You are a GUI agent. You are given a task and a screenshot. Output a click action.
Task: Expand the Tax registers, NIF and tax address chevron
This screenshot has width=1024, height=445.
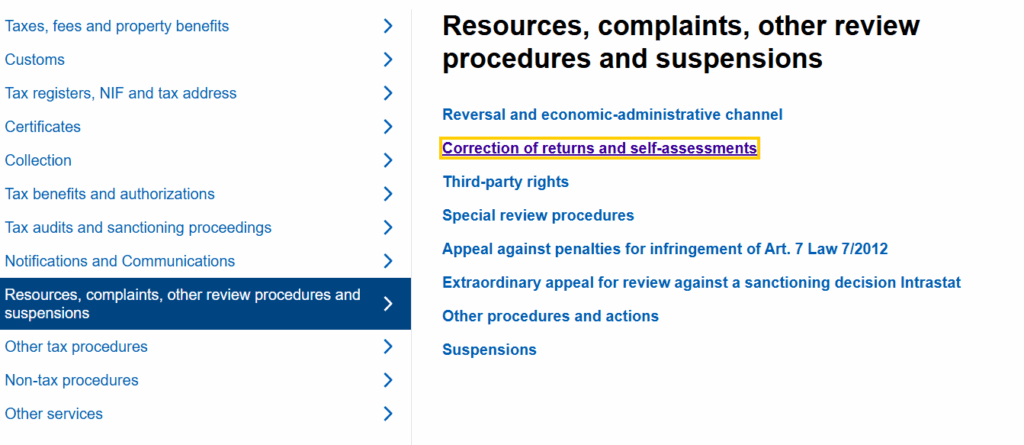pyautogui.click(x=388, y=93)
